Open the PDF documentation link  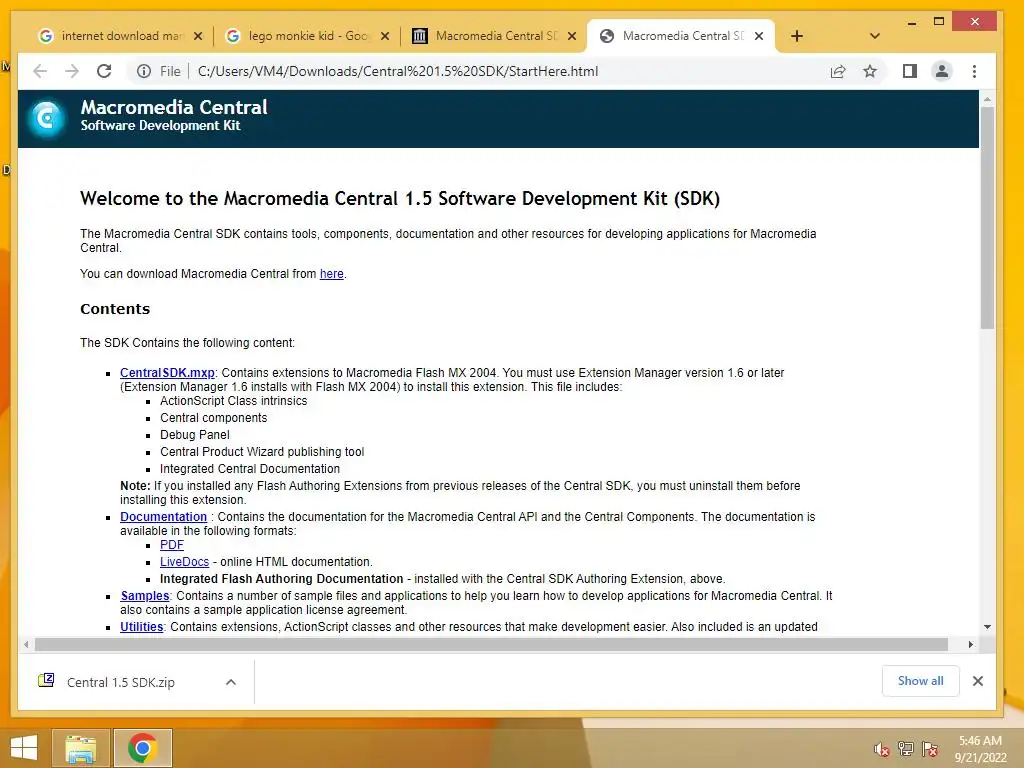(172, 545)
